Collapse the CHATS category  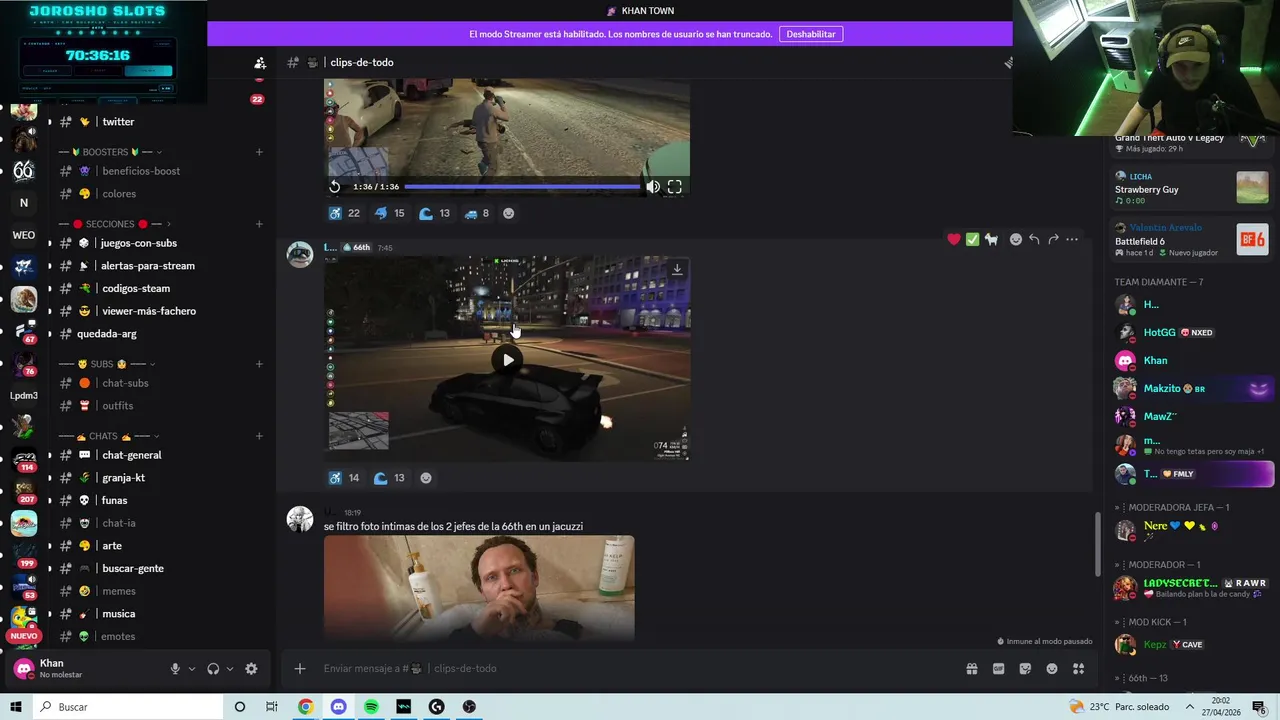pyautogui.click(x=110, y=436)
